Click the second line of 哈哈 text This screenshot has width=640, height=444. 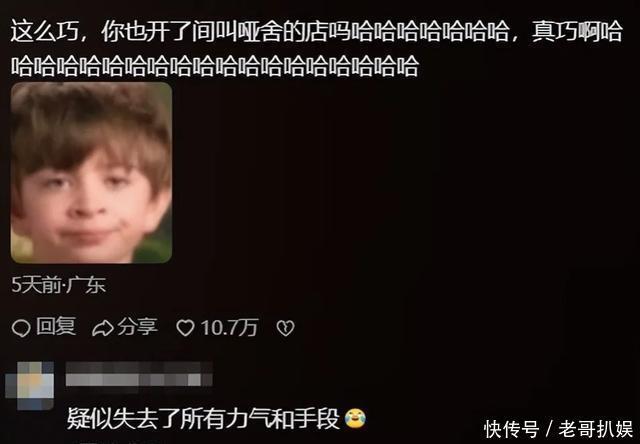coord(215,66)
